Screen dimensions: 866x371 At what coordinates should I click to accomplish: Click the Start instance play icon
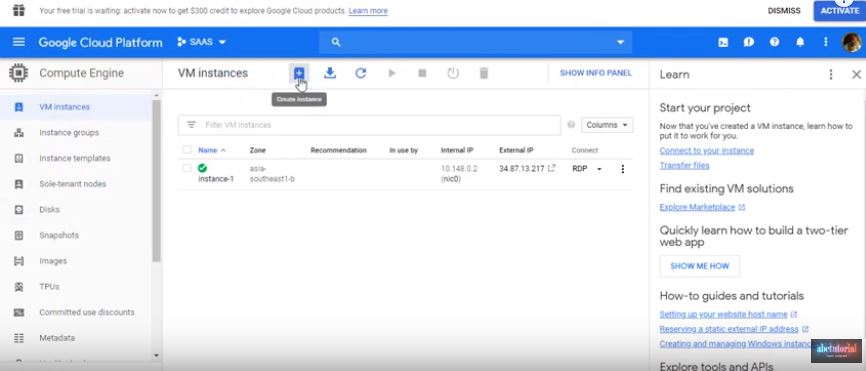tap(392, 73)
